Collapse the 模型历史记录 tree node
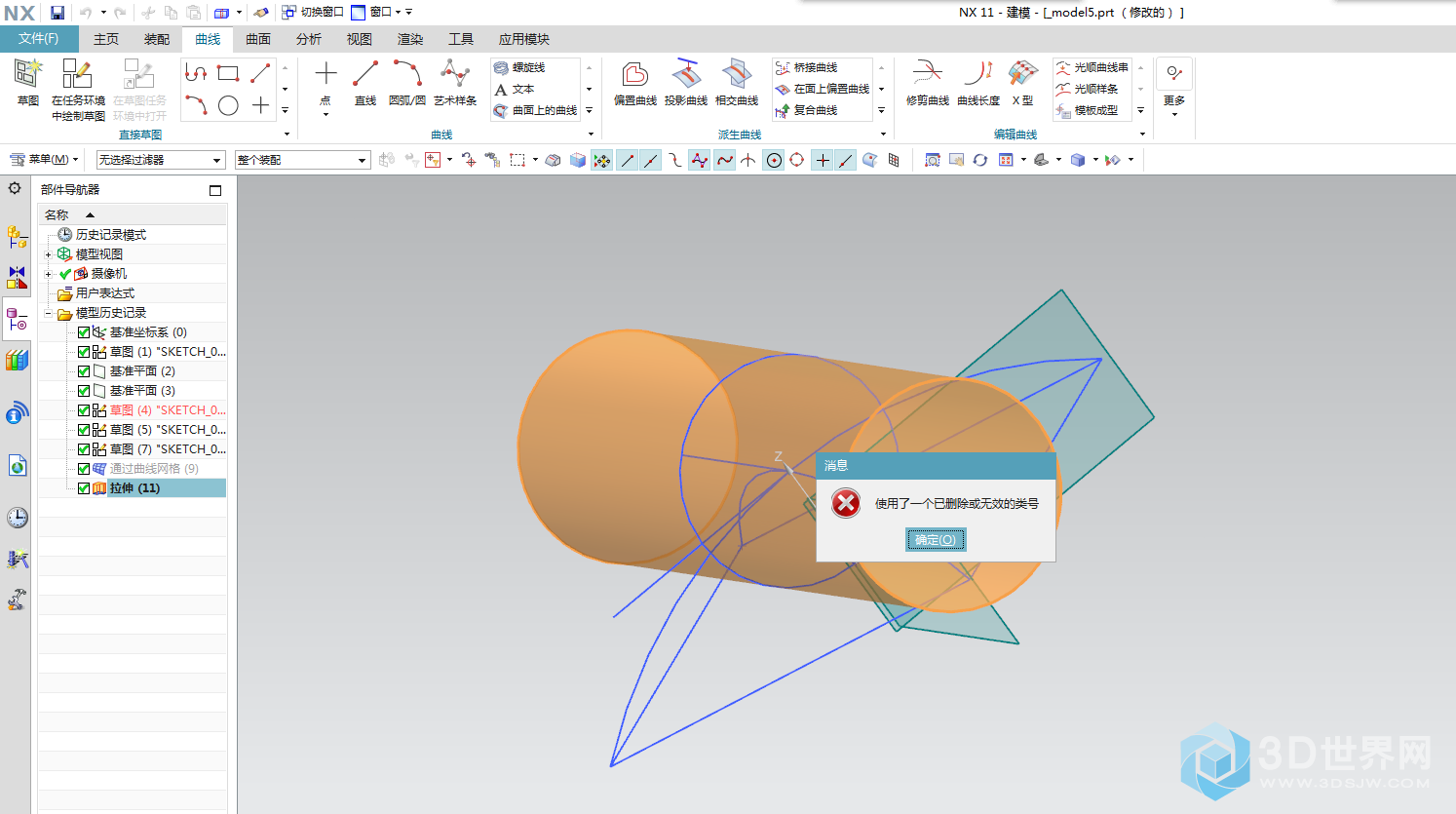Image resolution: width=1456 pixels, height=814 pixels. click(48, 313)
